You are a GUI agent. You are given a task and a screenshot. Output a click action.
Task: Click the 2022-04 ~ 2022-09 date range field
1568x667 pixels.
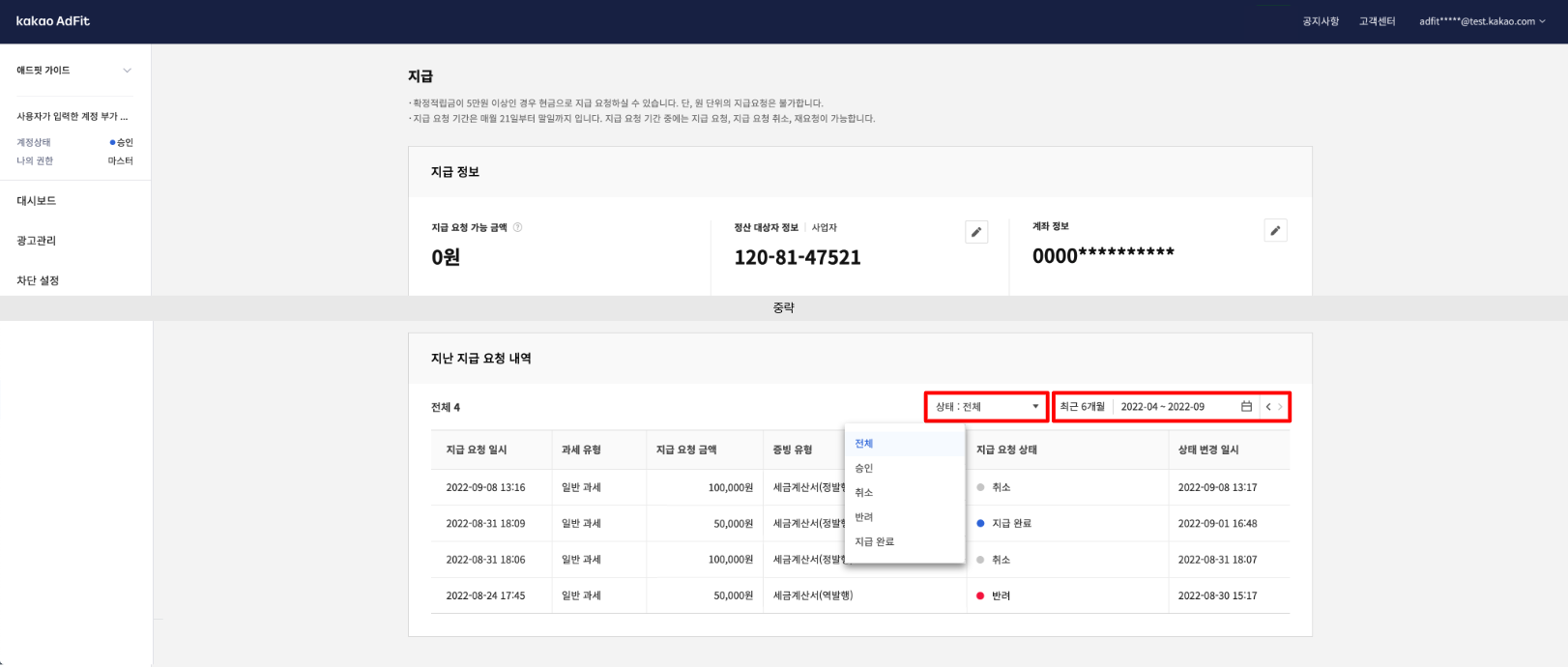click(x=1163, y=407)
